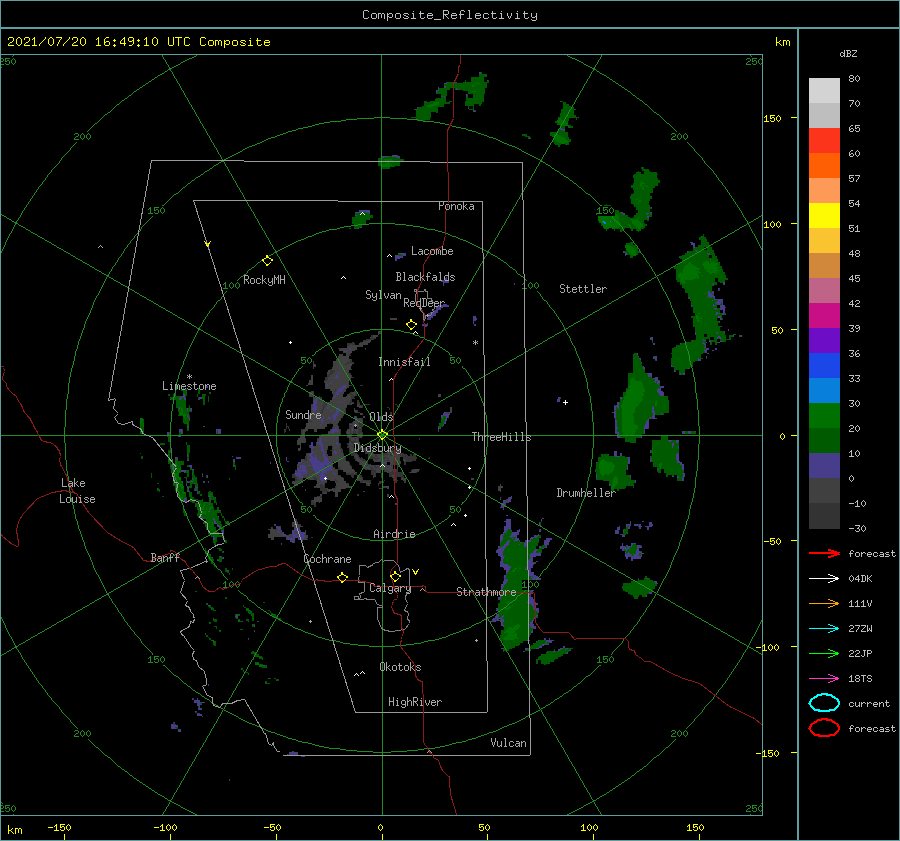Click the forecast label beside the red arrow
The width and height of the screenshot is (900, 841).
[x=872, y=553]
